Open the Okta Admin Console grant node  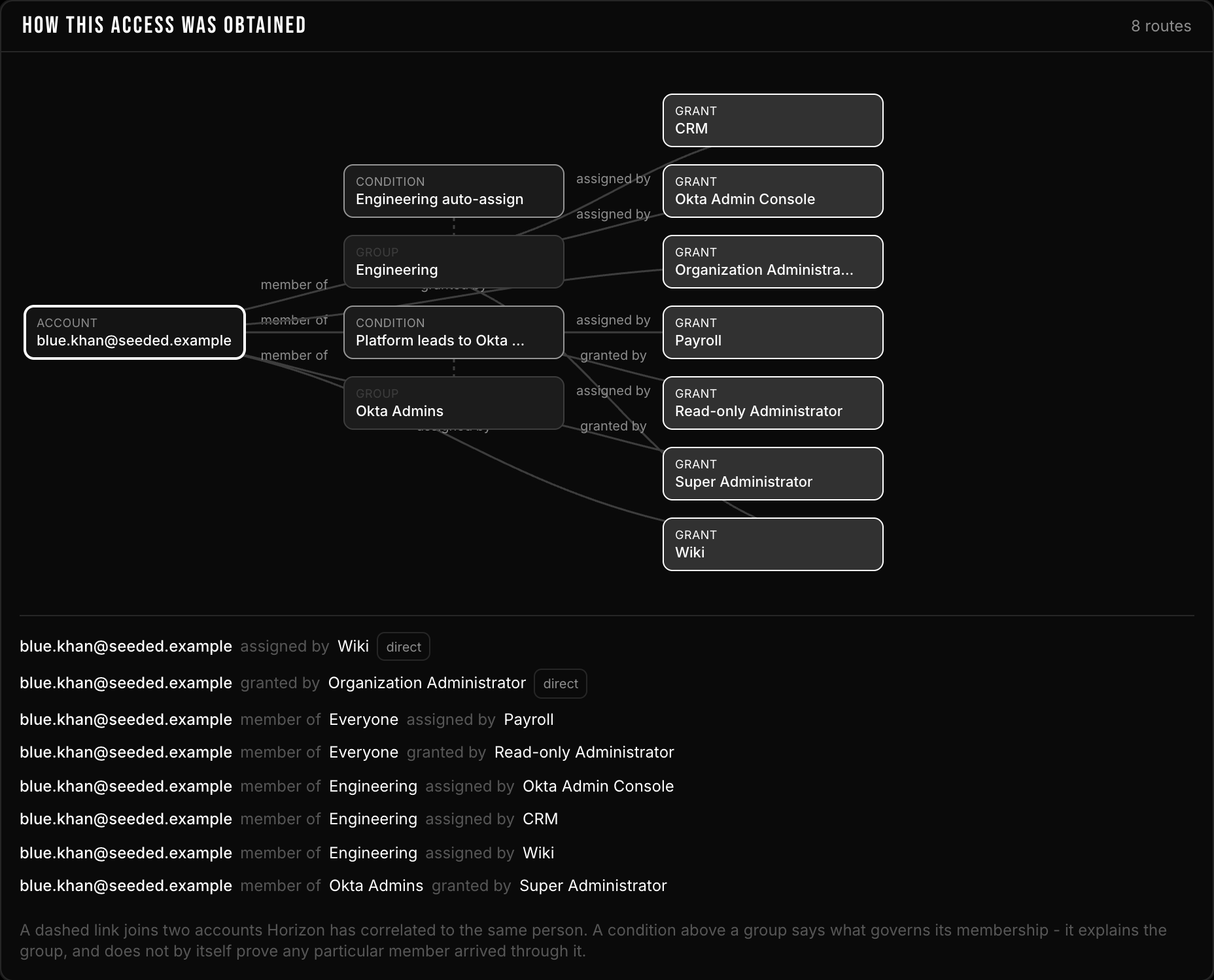pos(773,191)
